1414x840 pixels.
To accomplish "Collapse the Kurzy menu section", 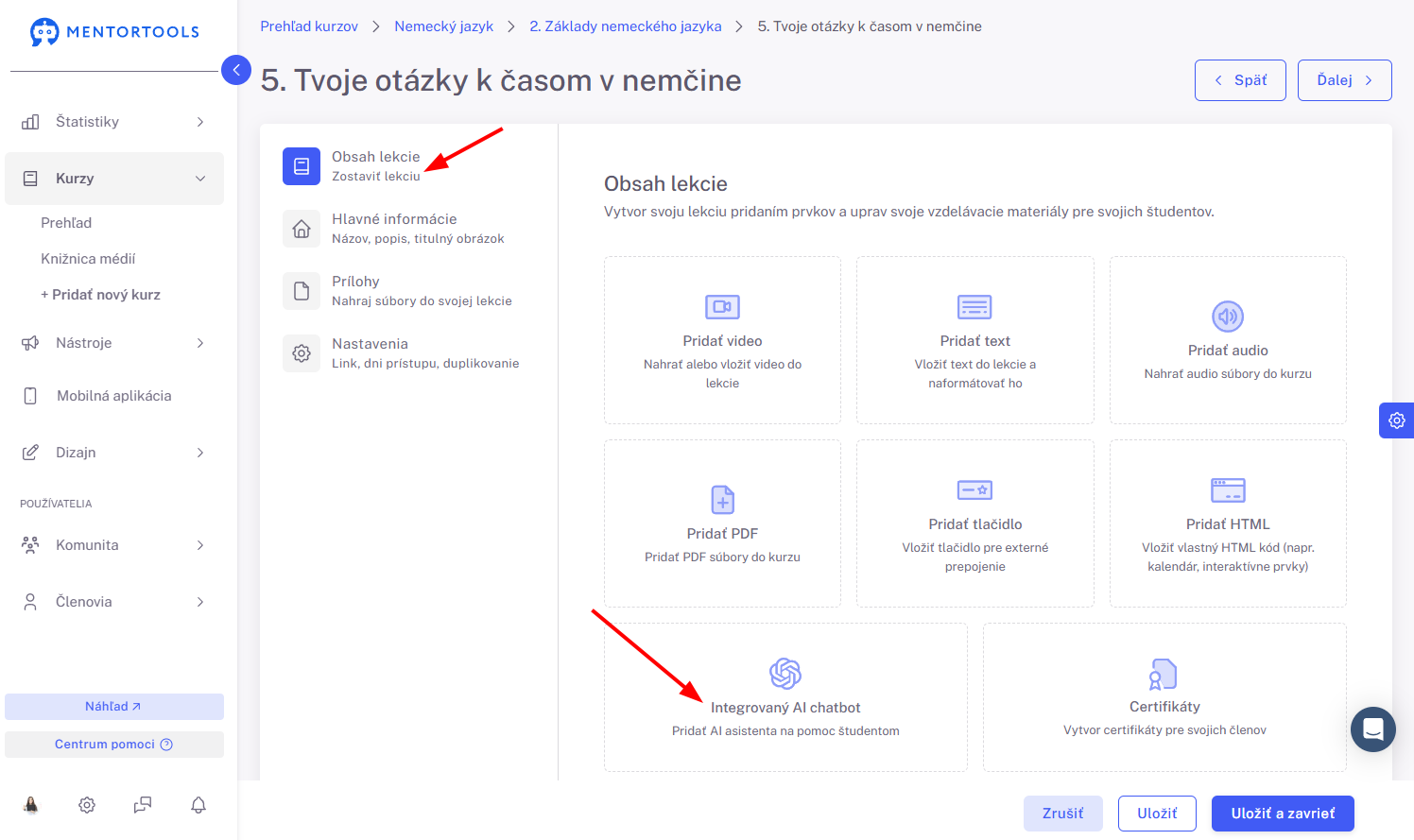I will click(114, 179).
